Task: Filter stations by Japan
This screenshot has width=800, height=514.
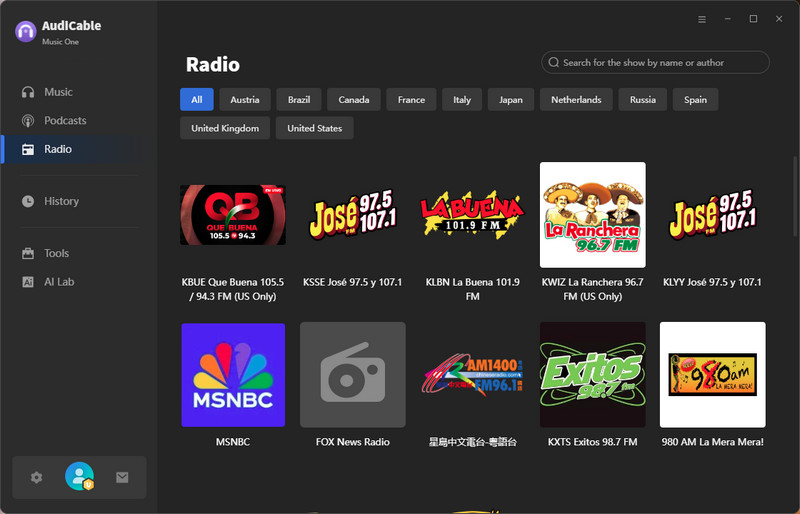Action: coord(511,100)
